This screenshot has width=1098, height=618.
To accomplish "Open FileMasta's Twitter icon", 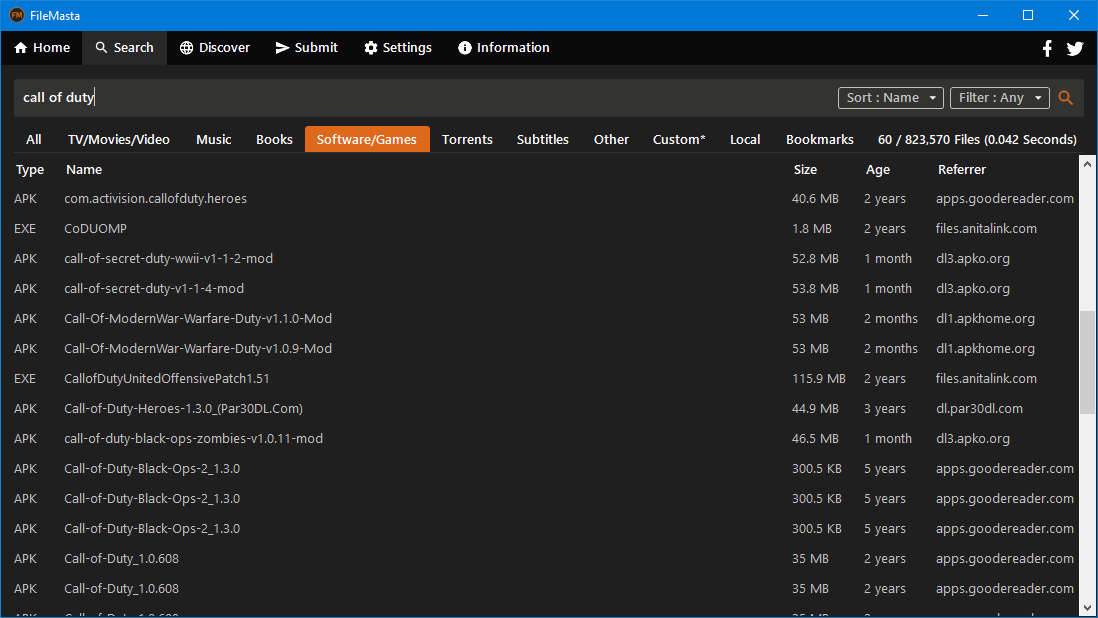I will [1075, 47].
